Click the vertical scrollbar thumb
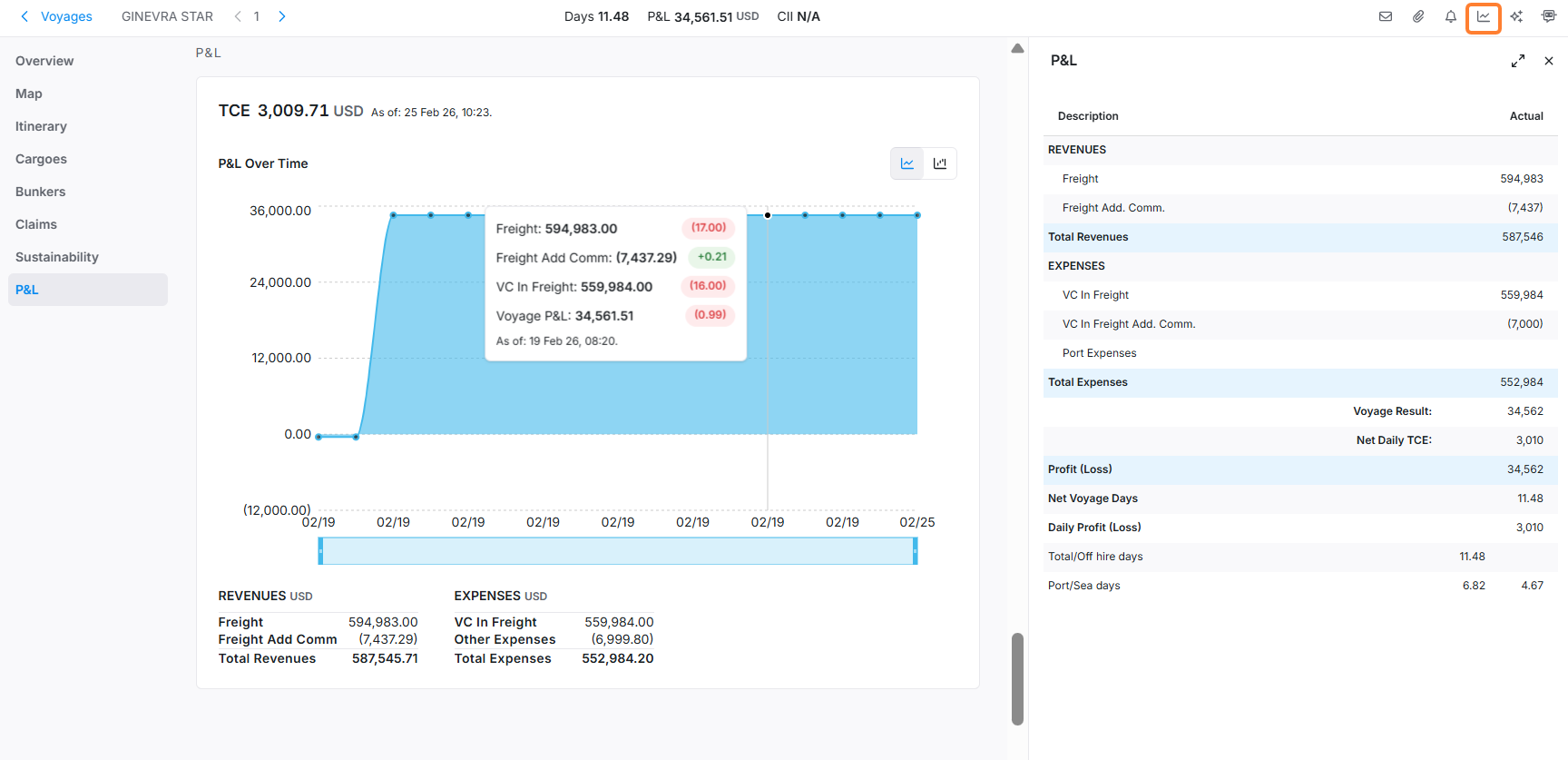 coord(1017,678)
